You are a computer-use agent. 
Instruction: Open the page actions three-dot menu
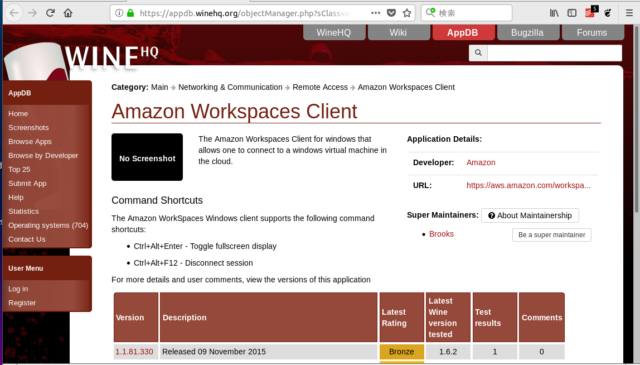point(376,13)
